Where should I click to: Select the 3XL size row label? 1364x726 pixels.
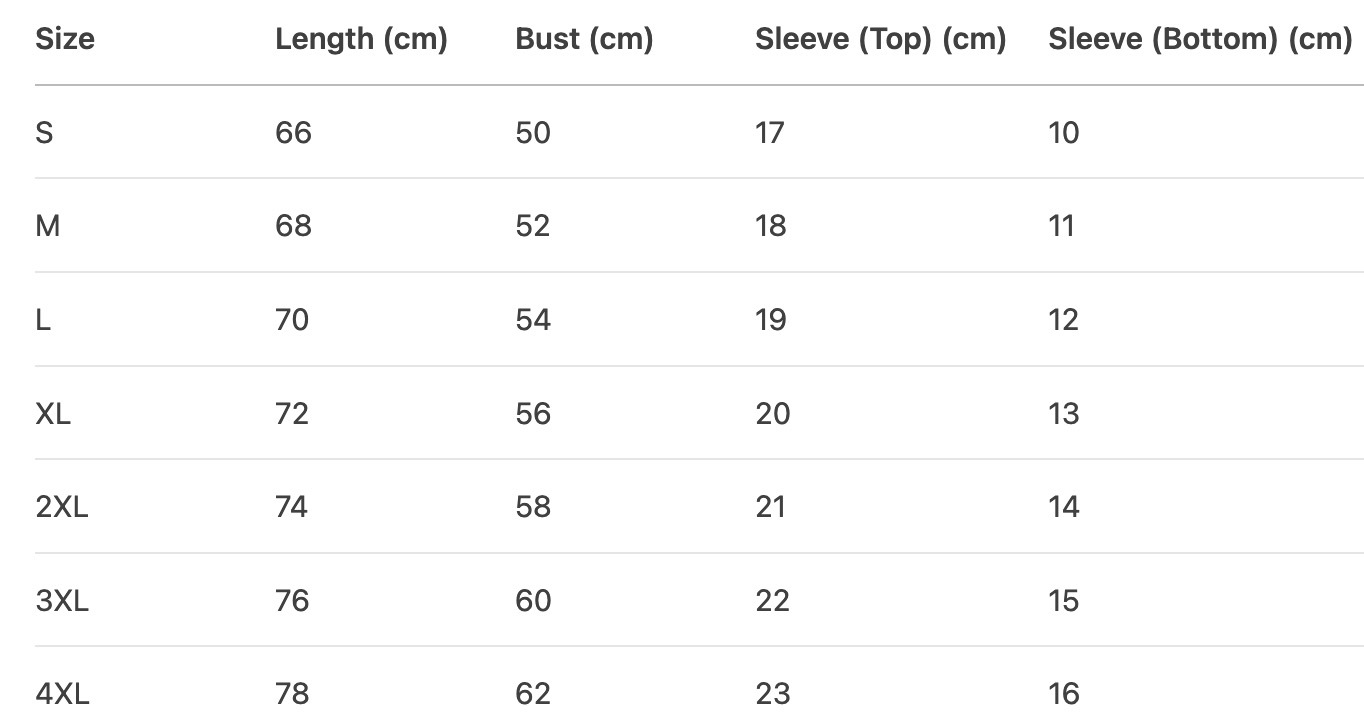point(62,601)
